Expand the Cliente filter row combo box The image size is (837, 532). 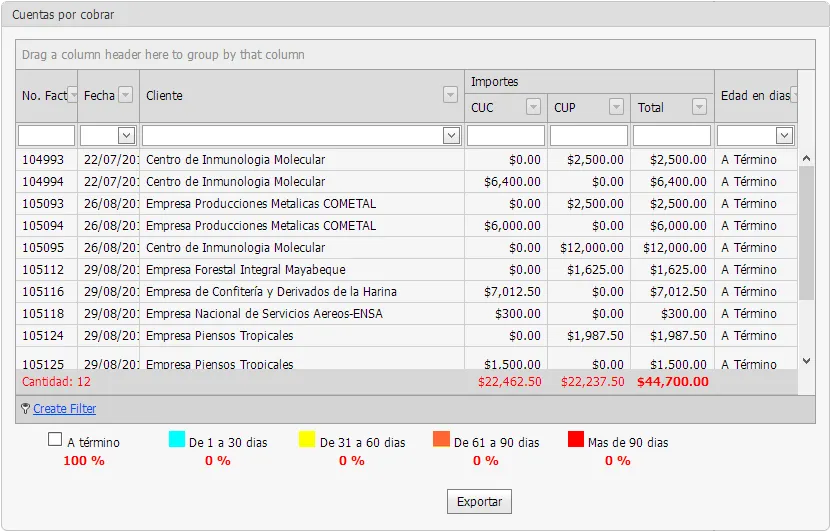click(x=452, y=136)
